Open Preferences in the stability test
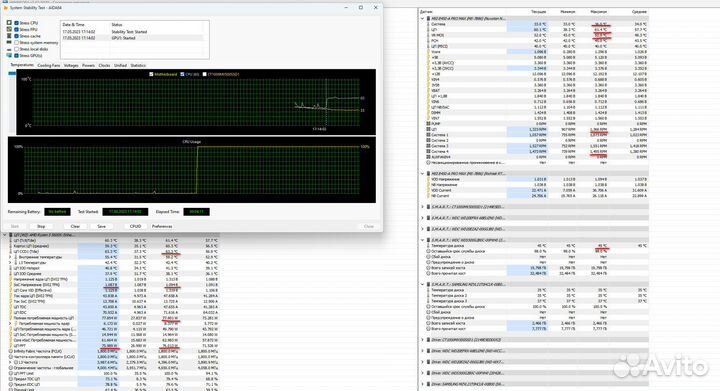This screenshot has height=391, width=720. click(x=162, y=226)
